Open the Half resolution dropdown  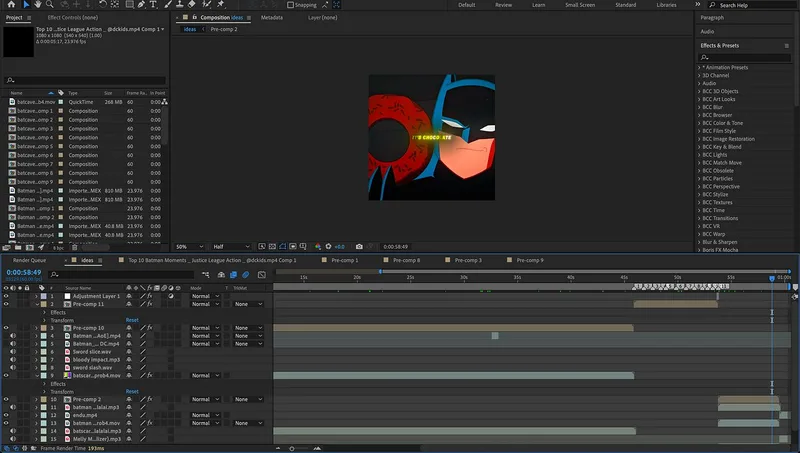(x=231, y=246)
